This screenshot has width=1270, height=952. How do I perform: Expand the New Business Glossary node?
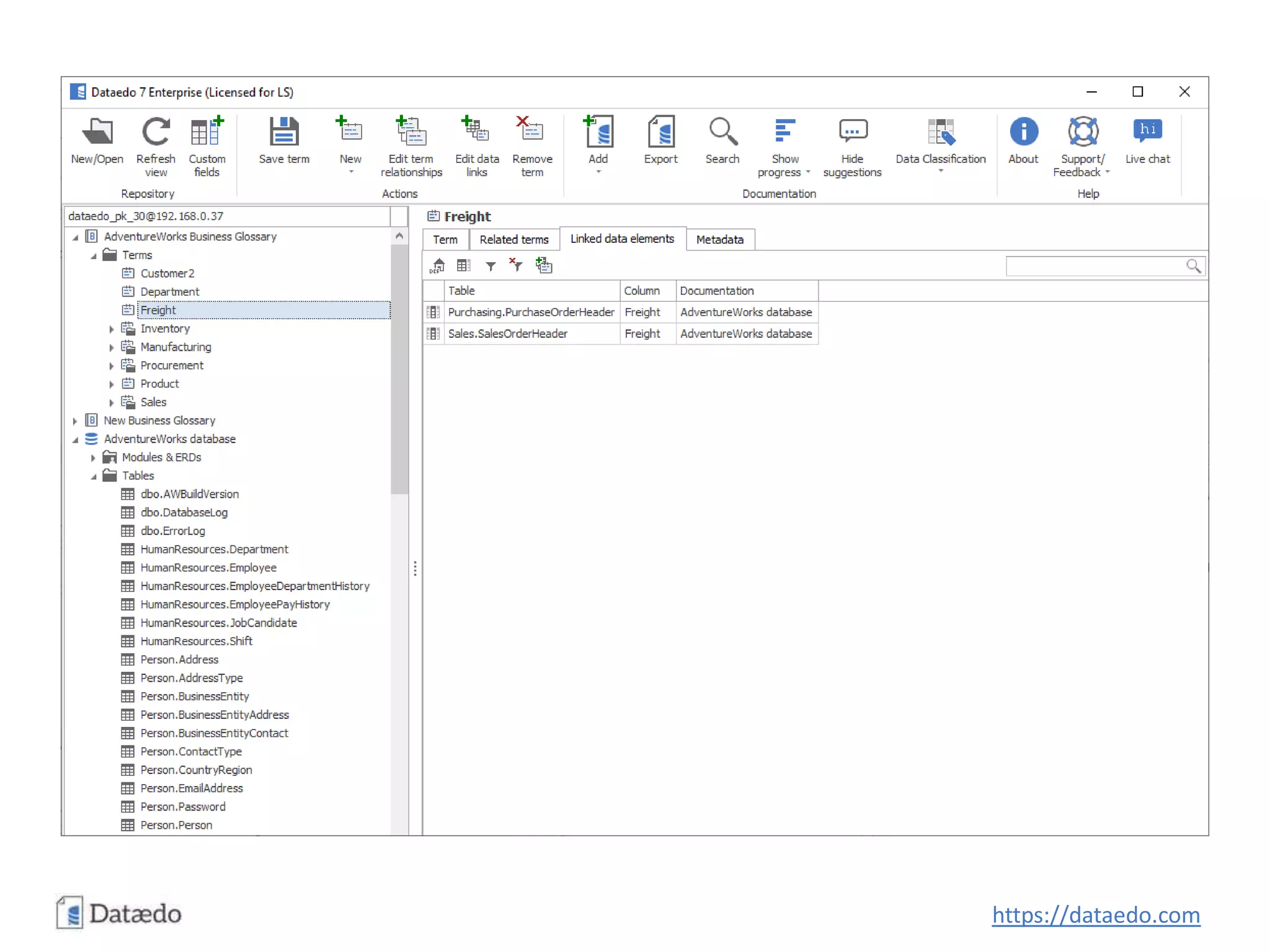point(75,421)
